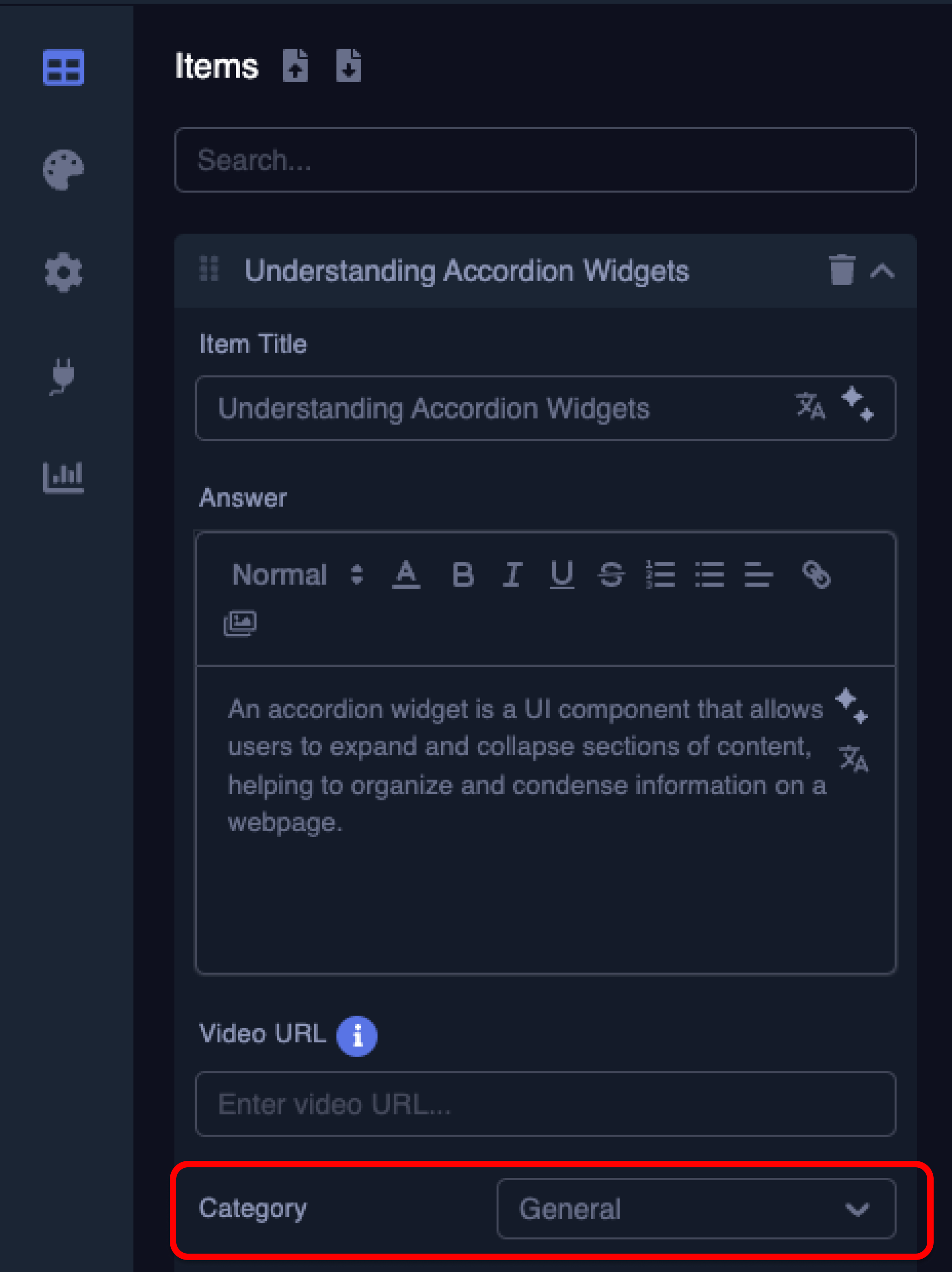Image resolution: width=952 pixels, height=1272 pixels.
Task: Click the Item Title AI sparkle icon
Action: pos(858,404)
